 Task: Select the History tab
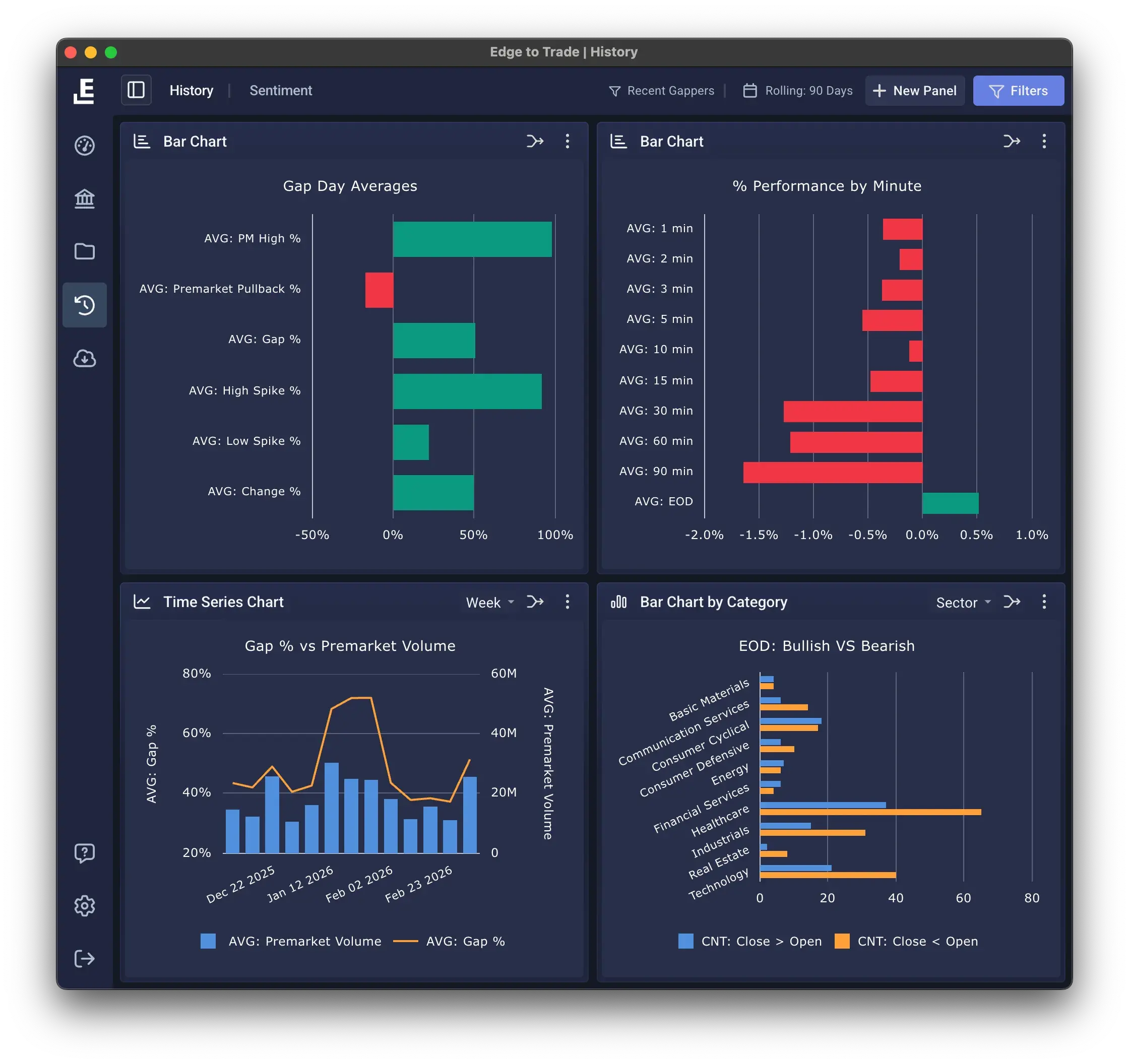[x=191, y=90]
